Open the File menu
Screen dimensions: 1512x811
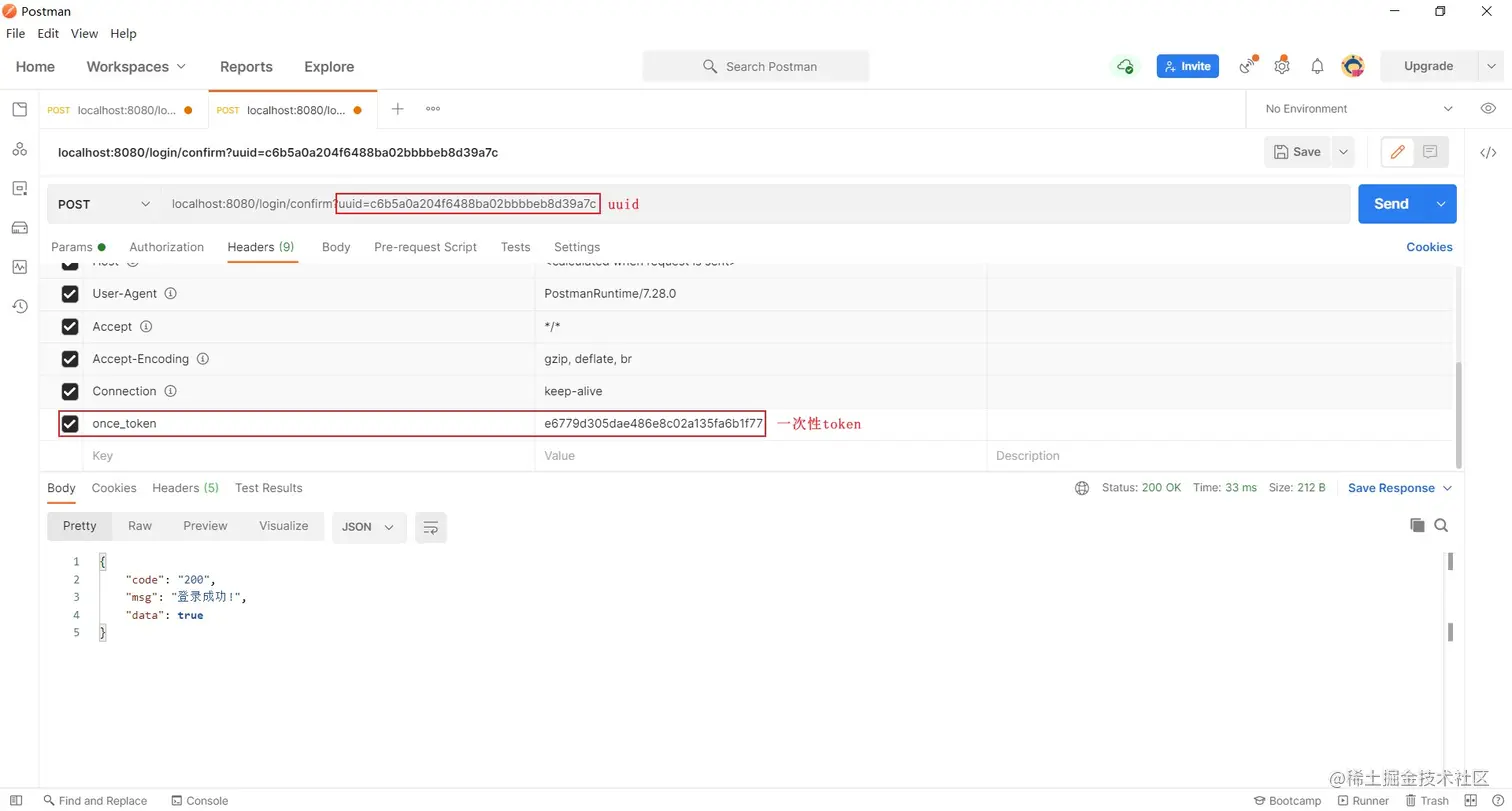15,33
